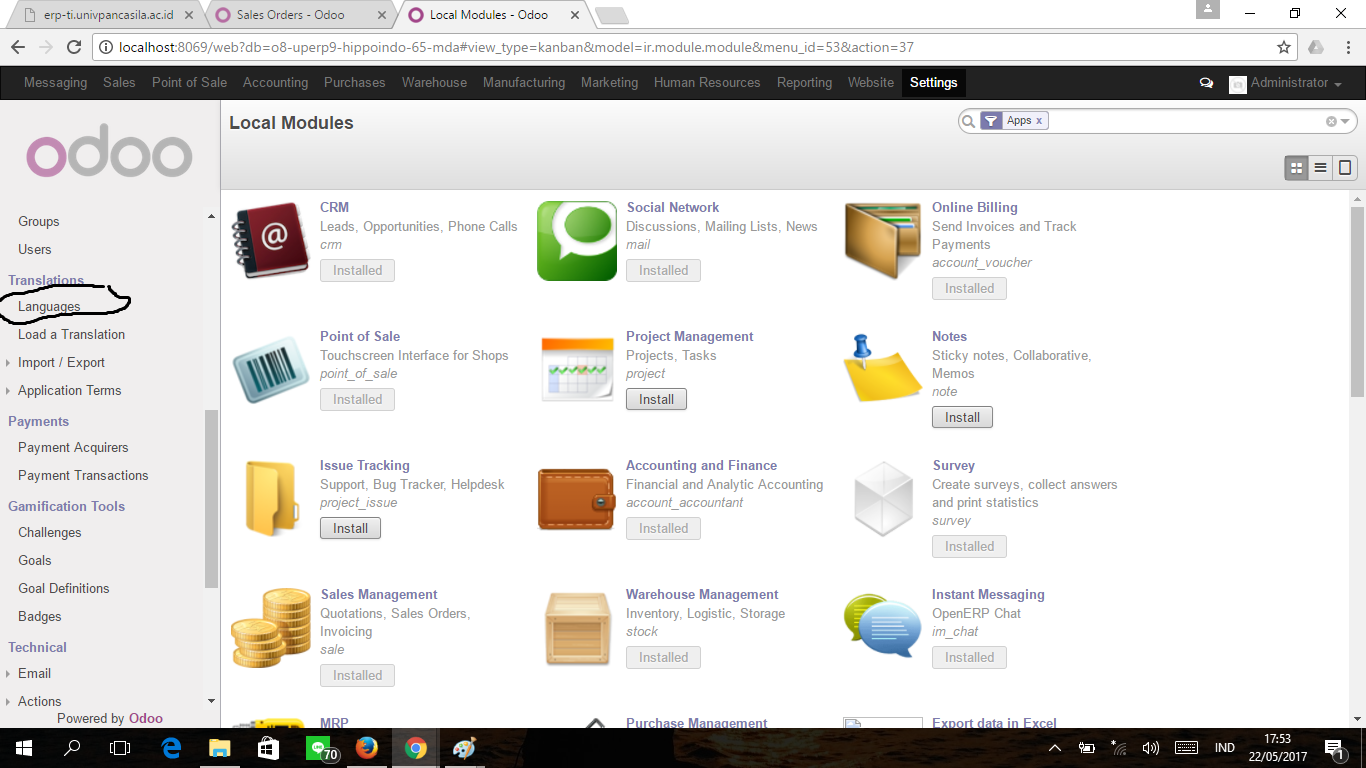Open the Notes yellow sticky note icon
The width and height of the screenshot is (1366, 768).
pyautogui.click(x=882, y=369)
